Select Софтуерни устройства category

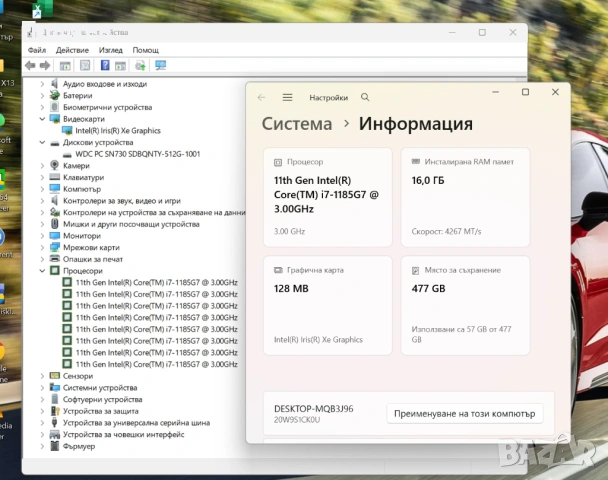(102, 399)
